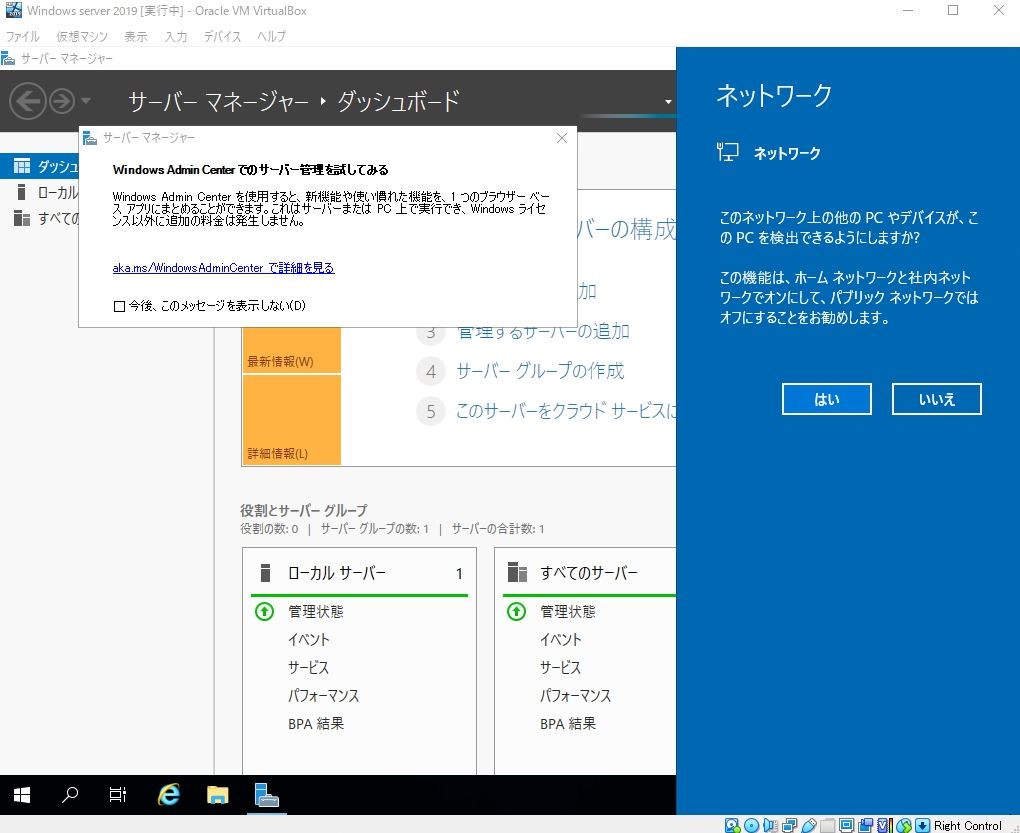Open 詳細情報(L) tile
The image size is (1020, 833).
pyautogui.click(x=291, y=420)
